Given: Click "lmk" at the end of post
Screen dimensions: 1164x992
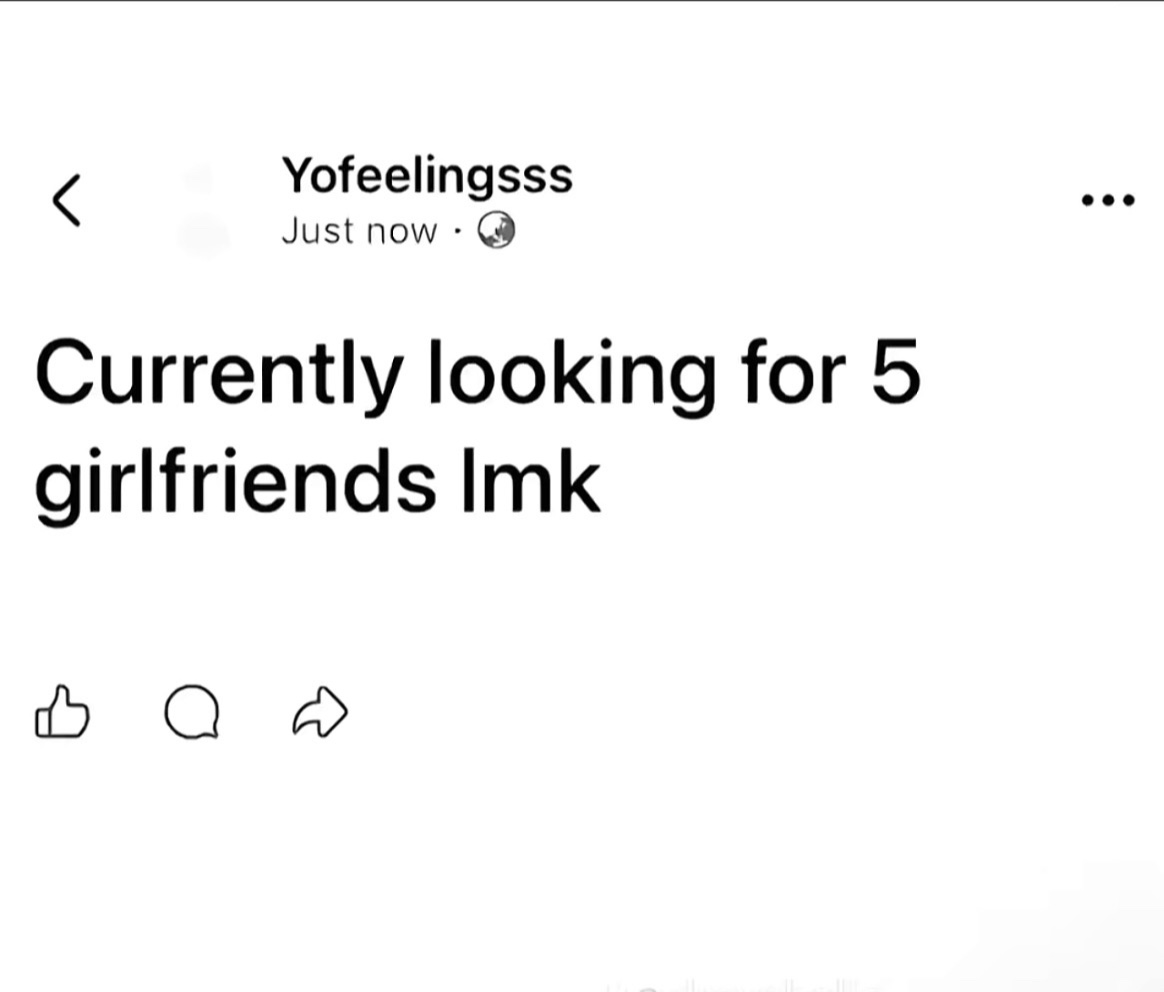Looking at the screenshot, I should tap(532, 480).
